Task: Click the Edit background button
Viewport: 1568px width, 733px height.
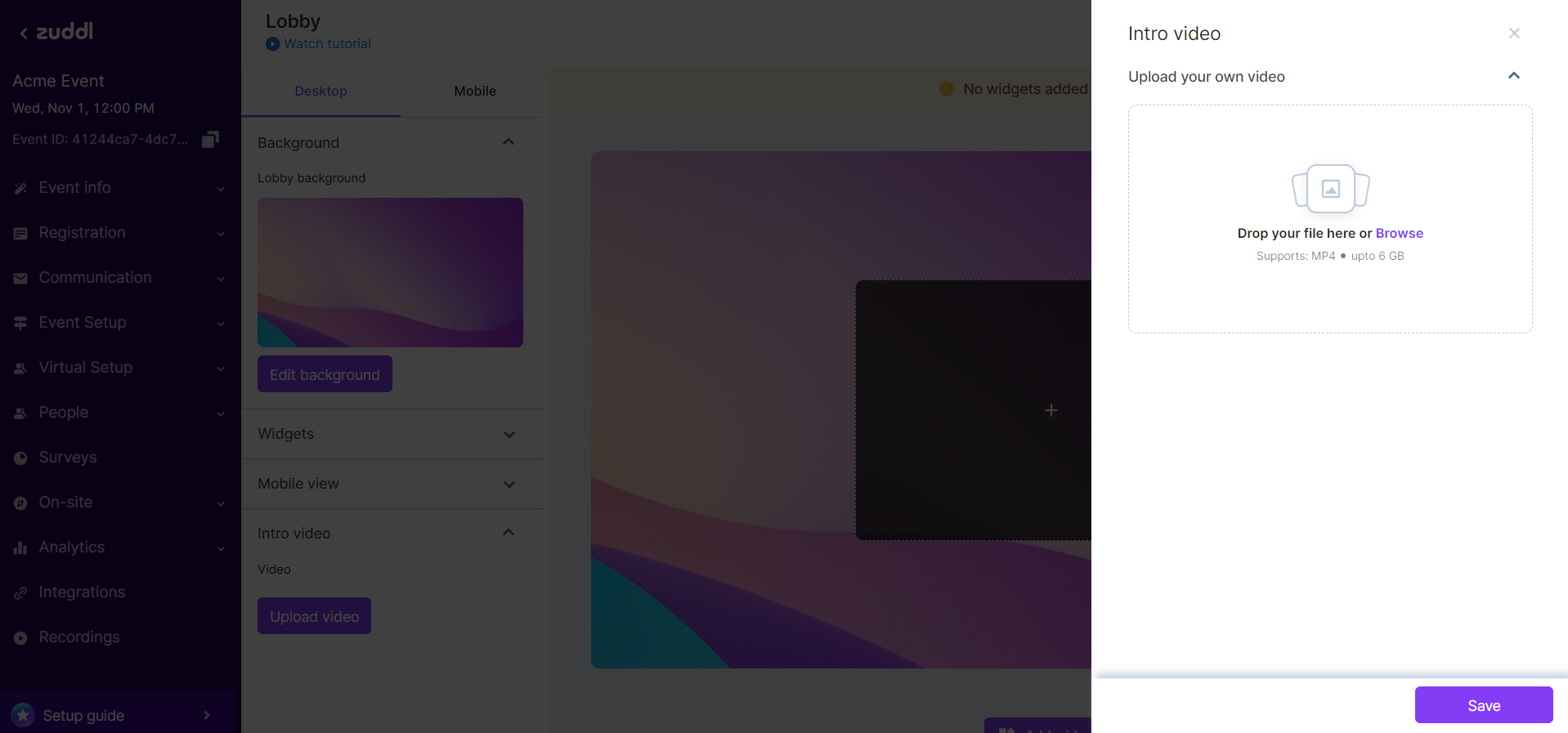Action: pyautogui.click(x=325, y=374)
